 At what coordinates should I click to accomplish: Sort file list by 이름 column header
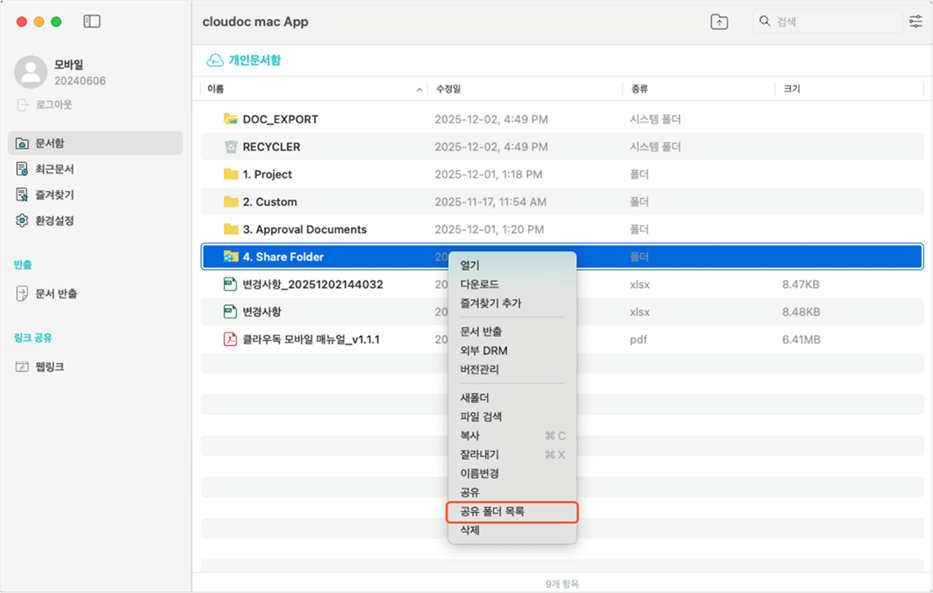[x=216, y=89]
